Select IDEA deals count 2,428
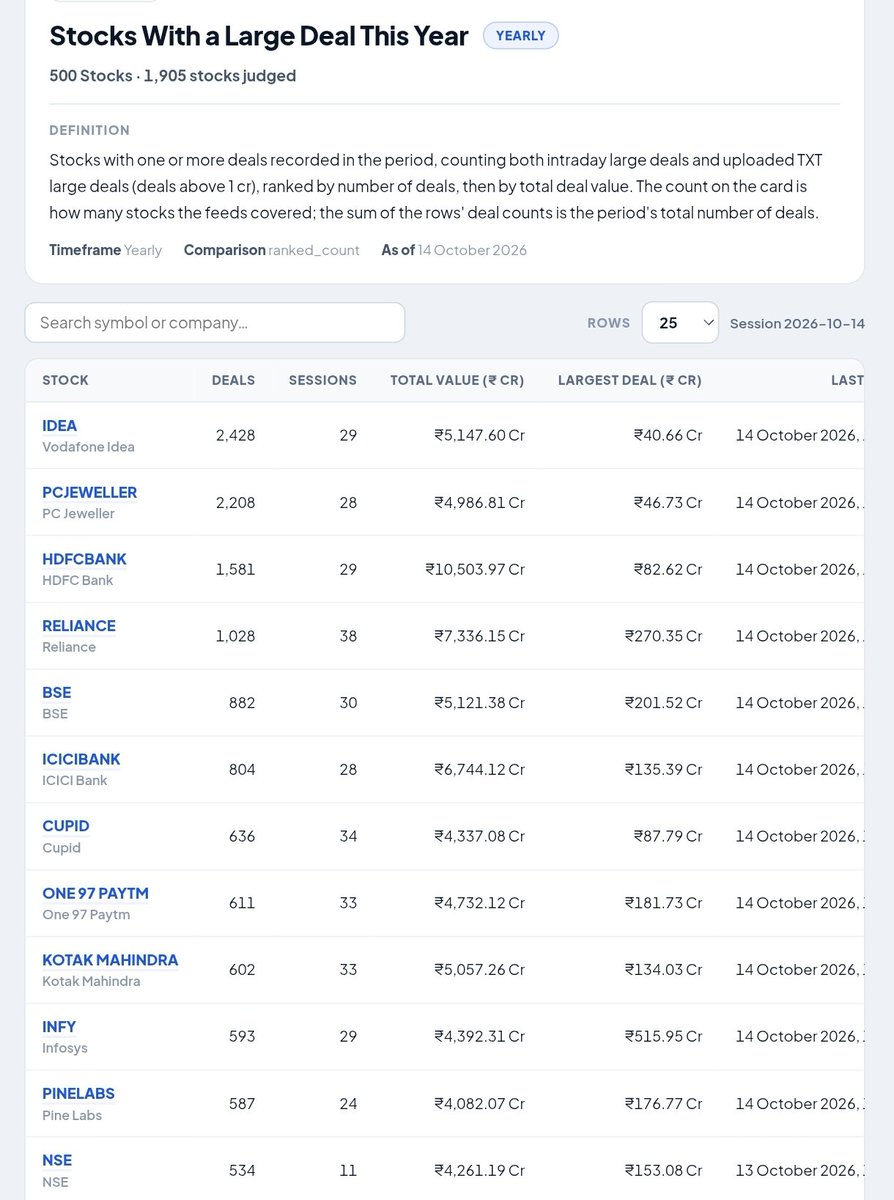This screenshot has width=894, height=1200. pos(235,436)
